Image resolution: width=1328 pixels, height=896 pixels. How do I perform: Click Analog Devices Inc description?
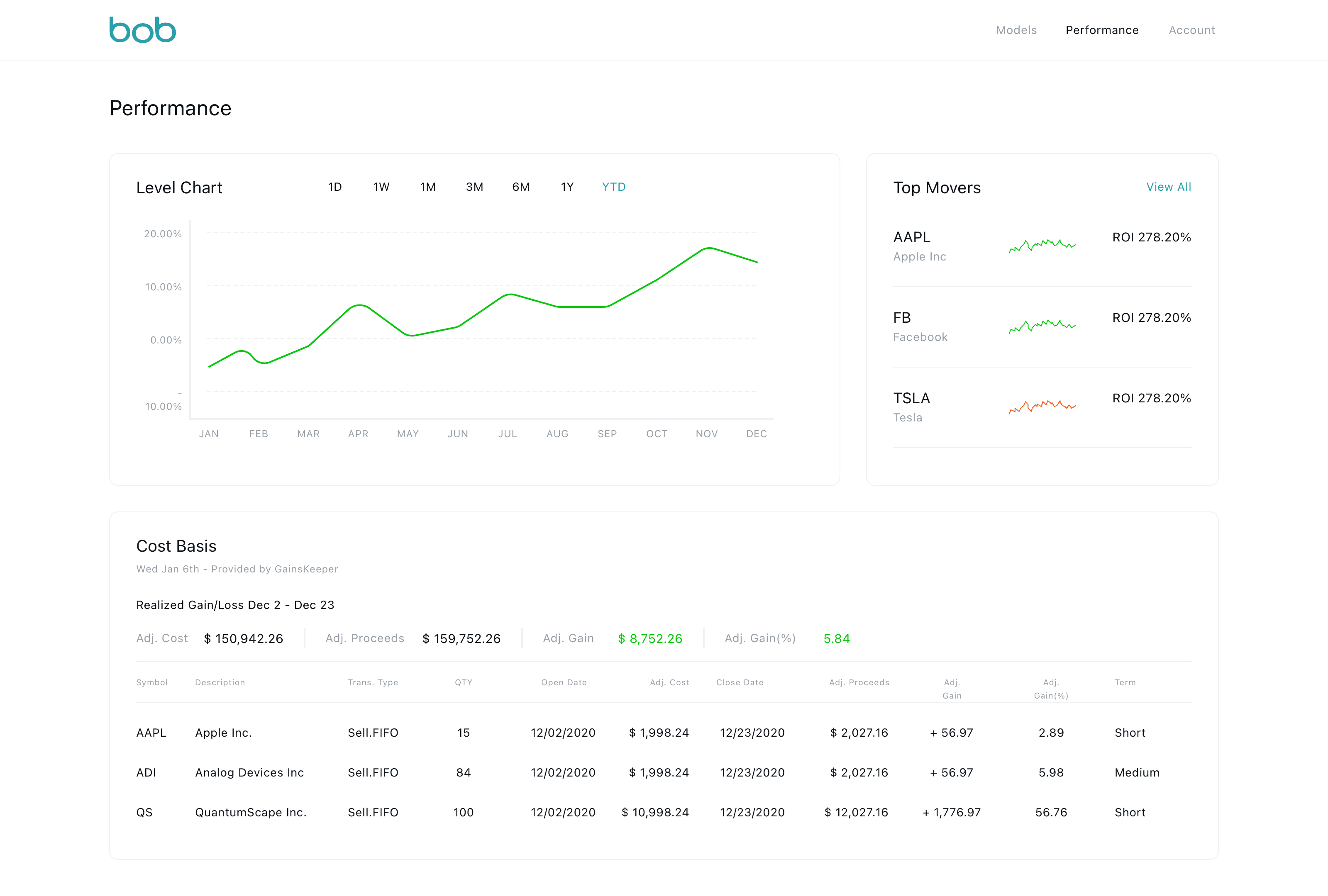coord(249,773)
